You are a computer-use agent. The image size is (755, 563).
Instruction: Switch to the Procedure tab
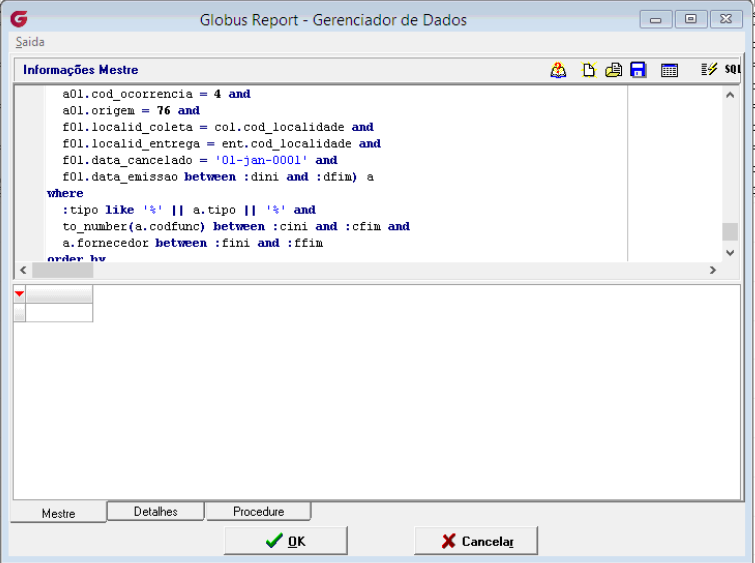click(x=259, y=511)
